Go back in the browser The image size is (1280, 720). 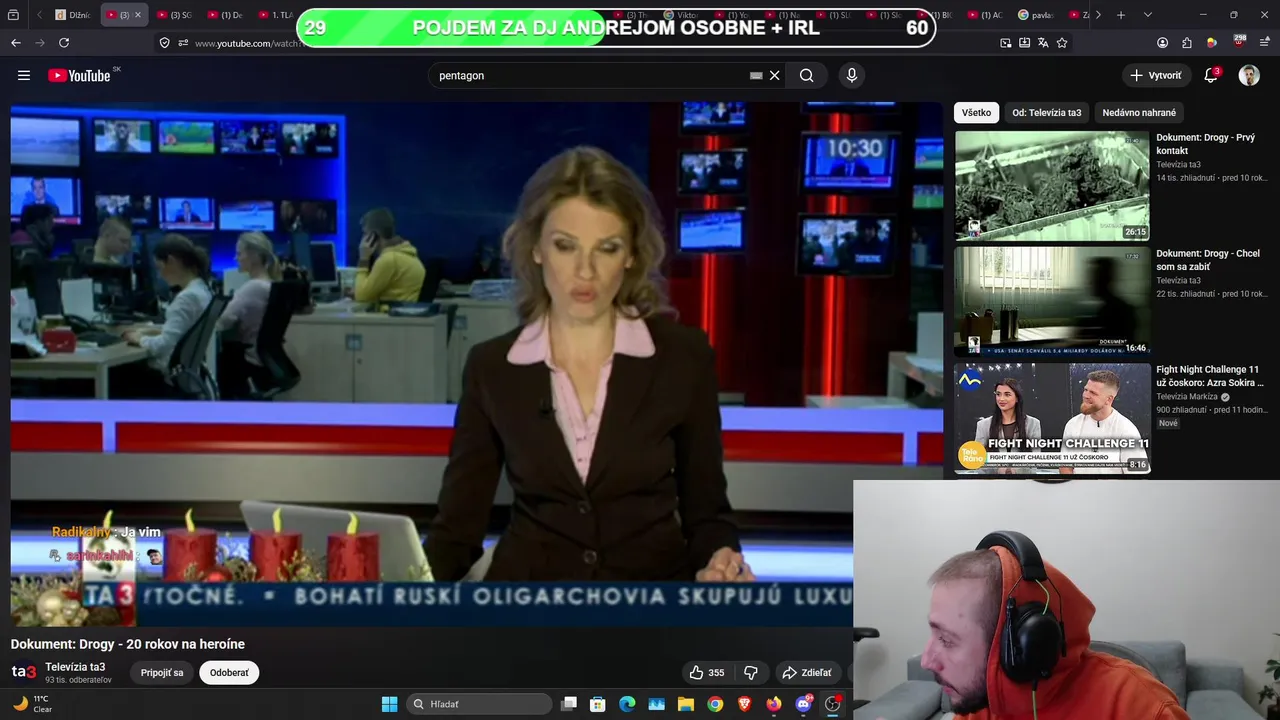(x=16, y=43)
